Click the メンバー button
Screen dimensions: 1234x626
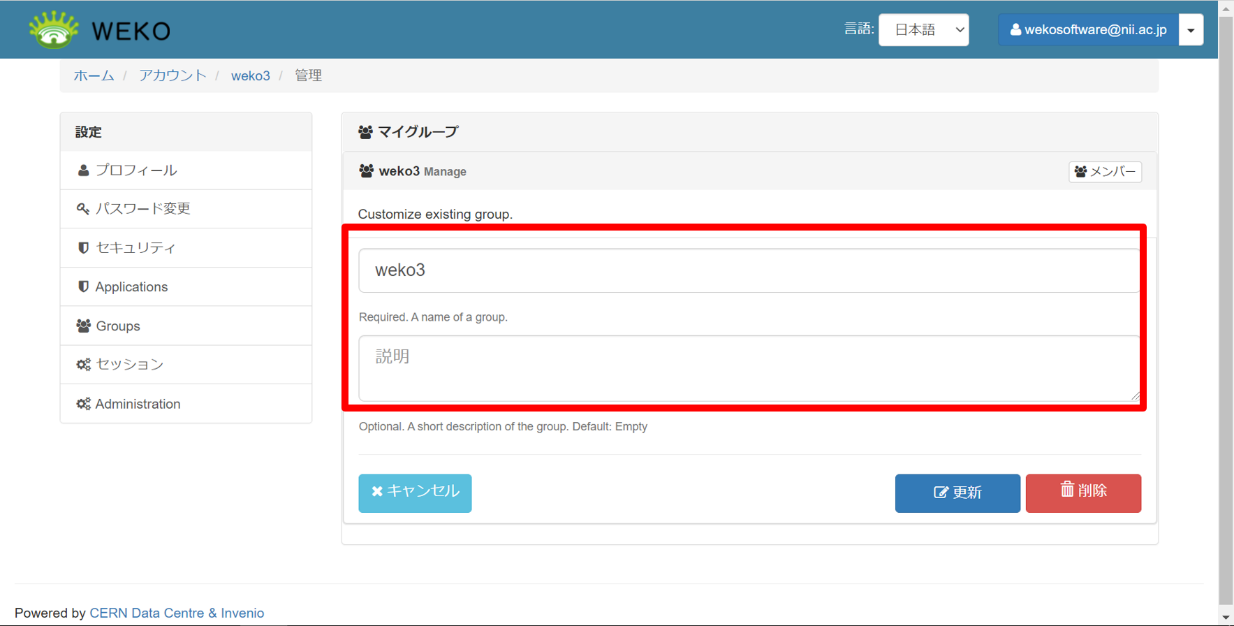[x=1105, y=172]
